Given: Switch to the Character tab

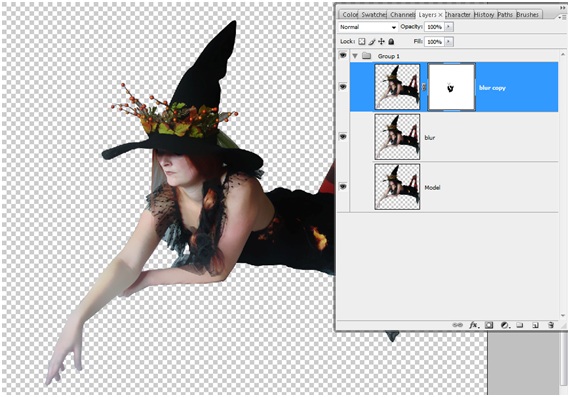Looking at the screenshot, I should click(x=458, y=15).
